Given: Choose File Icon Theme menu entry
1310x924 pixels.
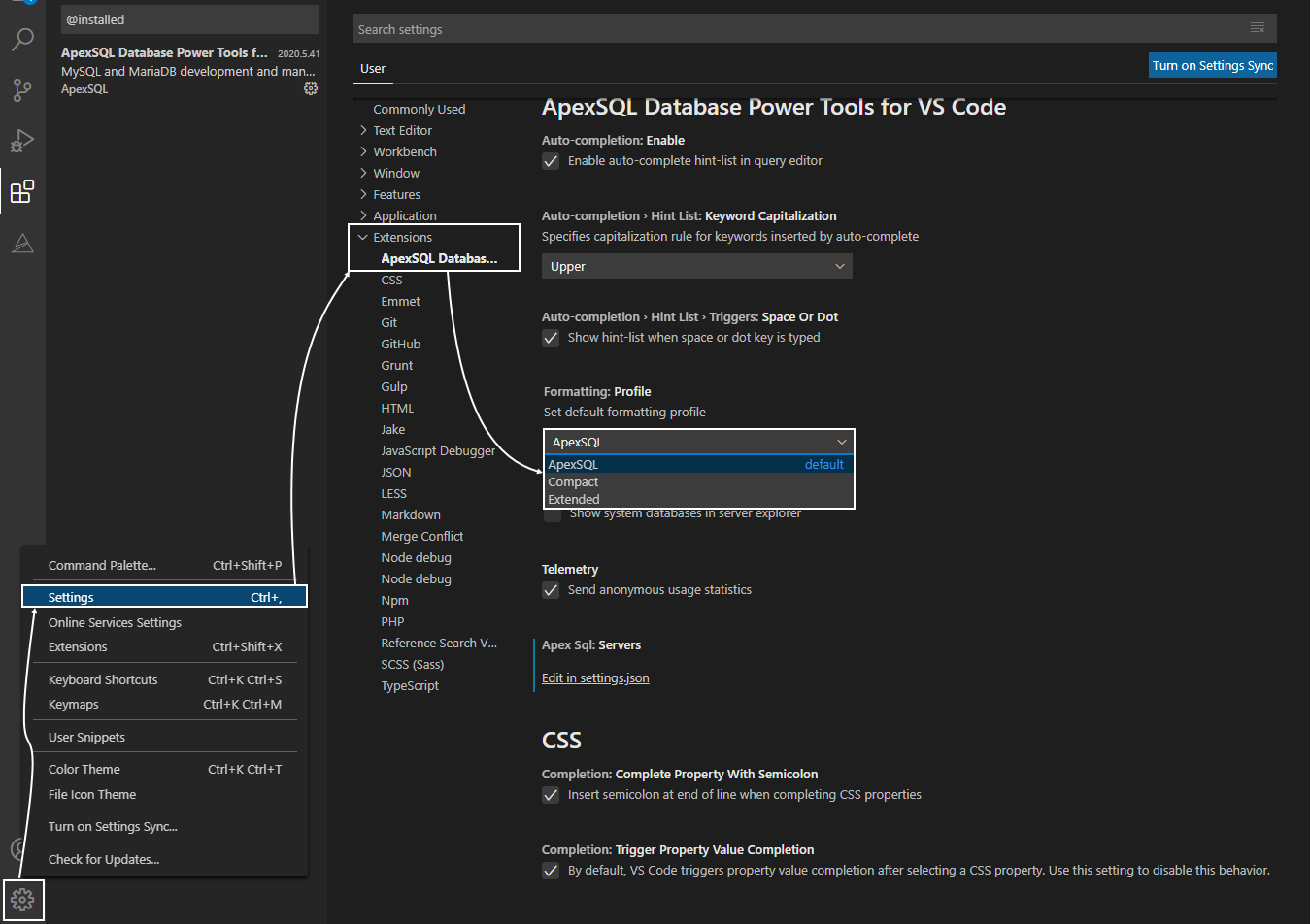Looking at the screenshot, I should tap(165, 795).
